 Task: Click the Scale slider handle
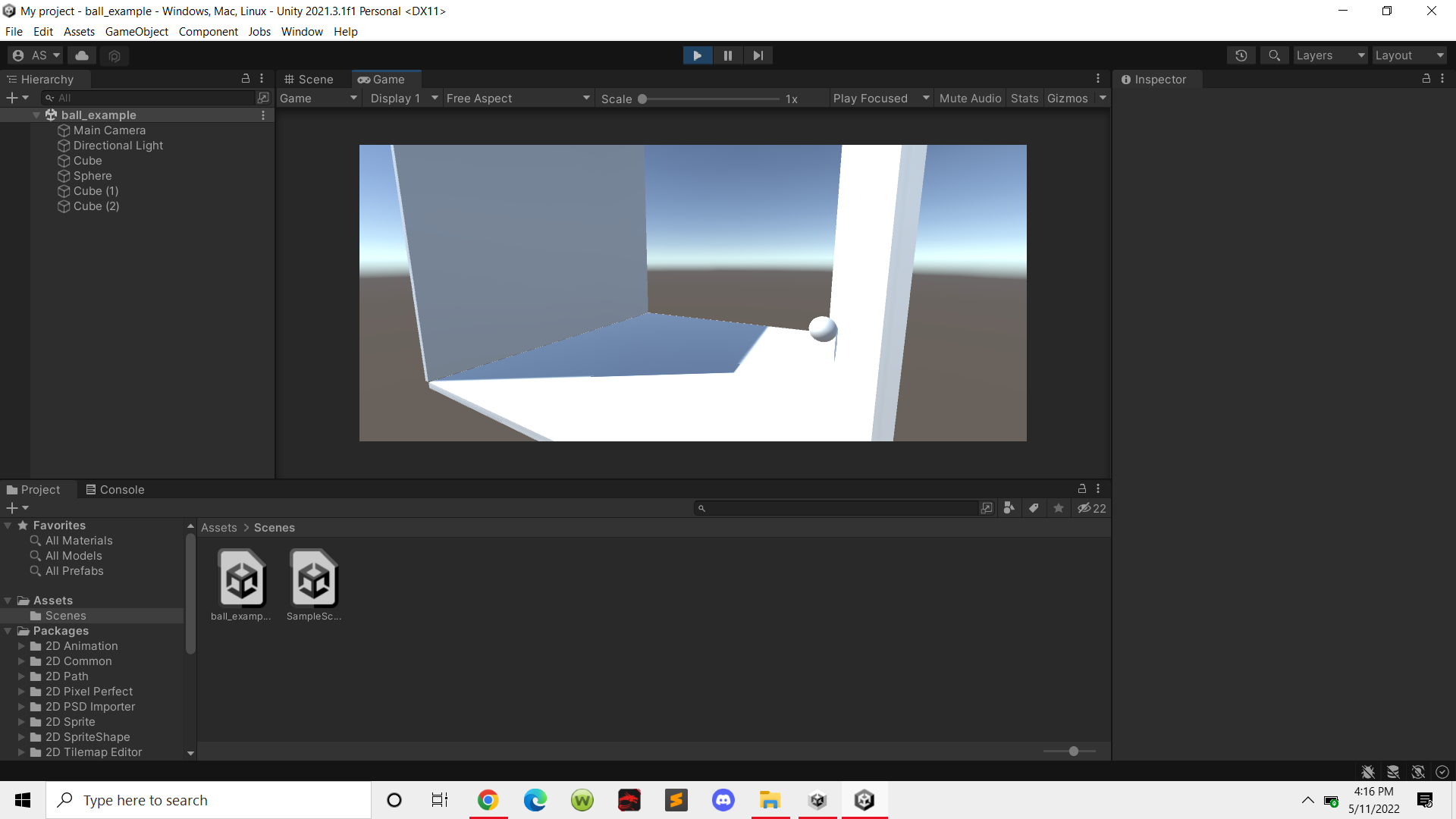(642, 99)
